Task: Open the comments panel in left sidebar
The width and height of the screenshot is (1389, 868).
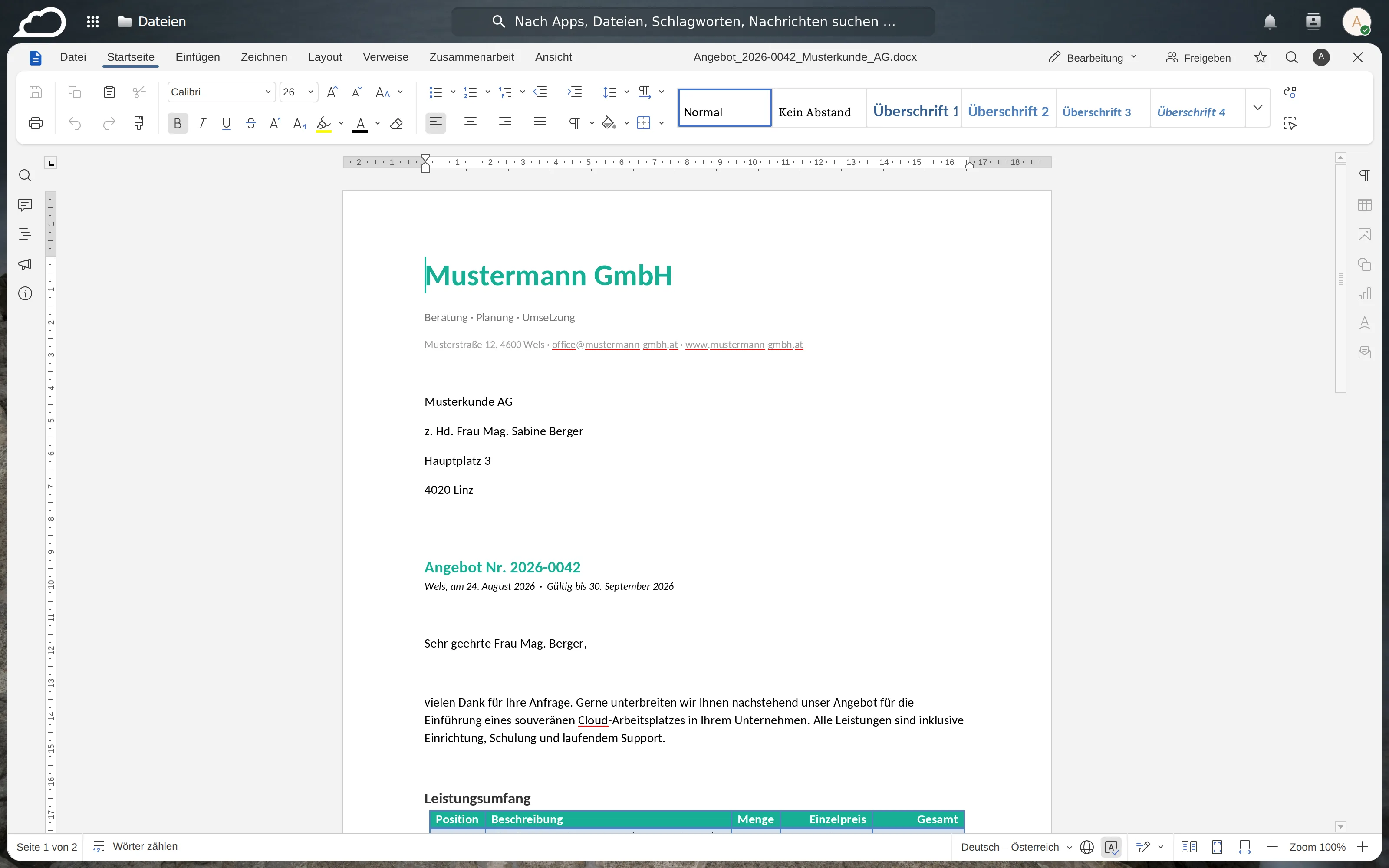Action: (25, 205)
